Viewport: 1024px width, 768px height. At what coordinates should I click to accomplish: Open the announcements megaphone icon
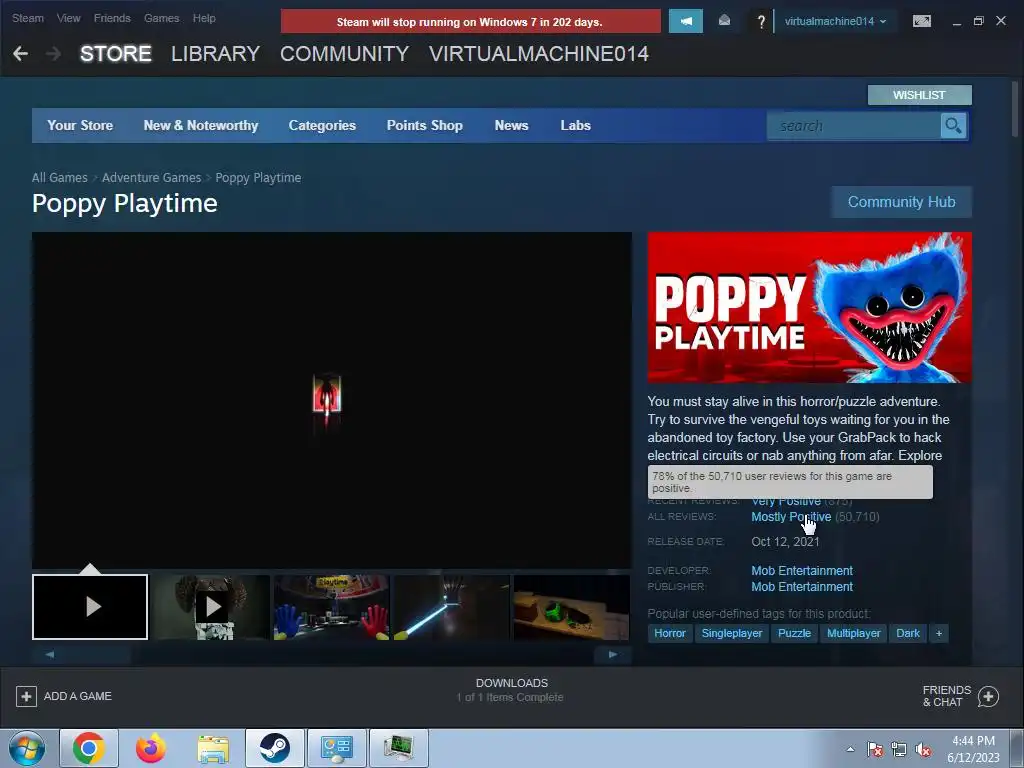click(x=686, y=21)
